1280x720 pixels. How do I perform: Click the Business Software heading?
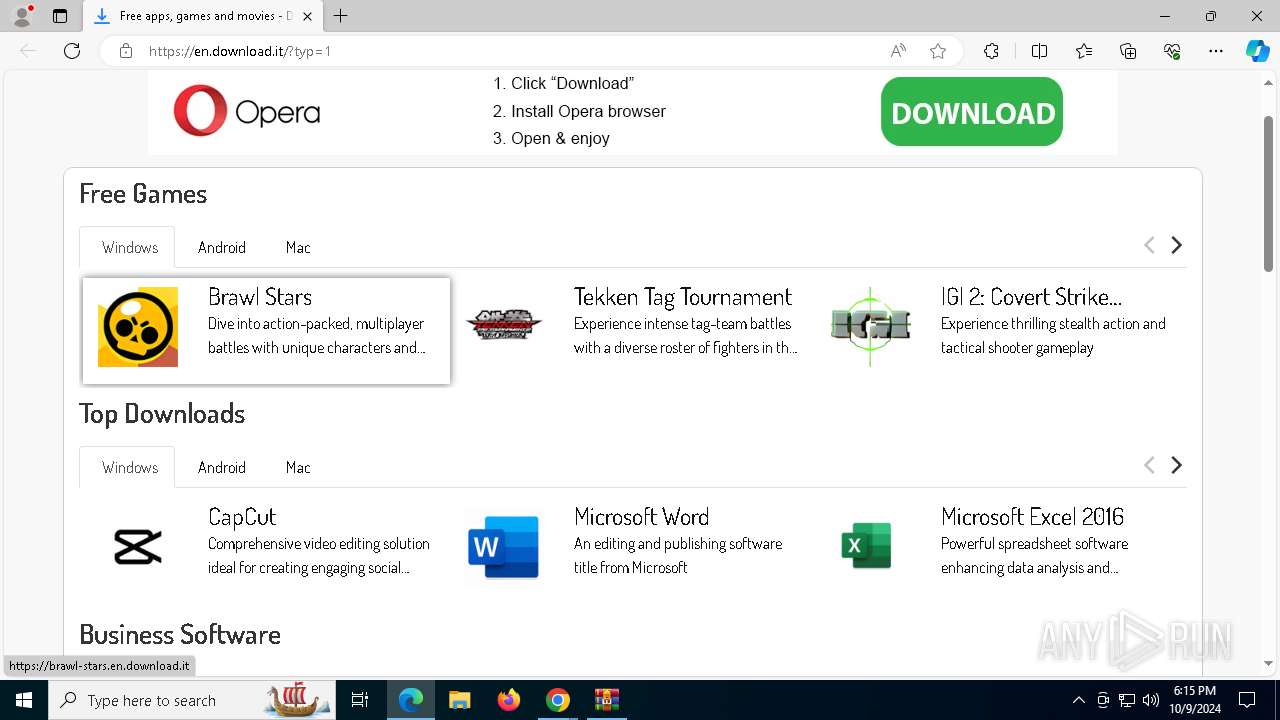tap(180, 635)
